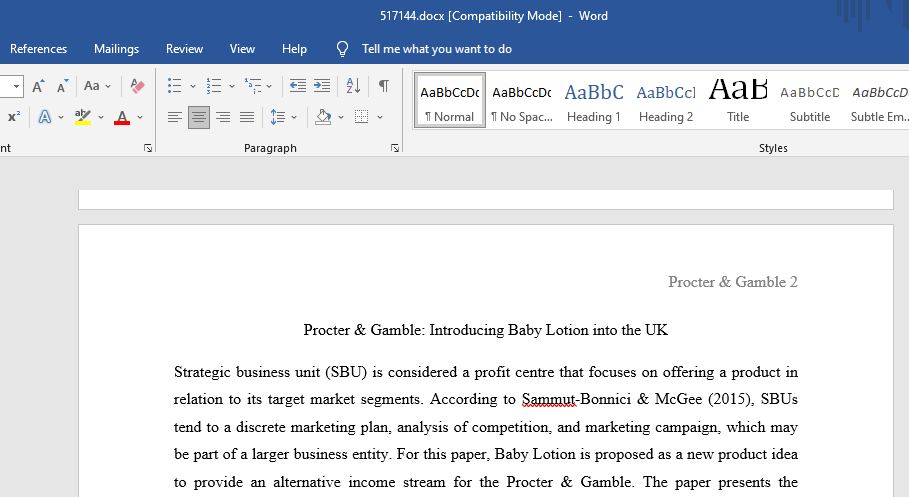Insert a bulleted list
The width and height of the screenshot is (909, 497).
point(174,86)
